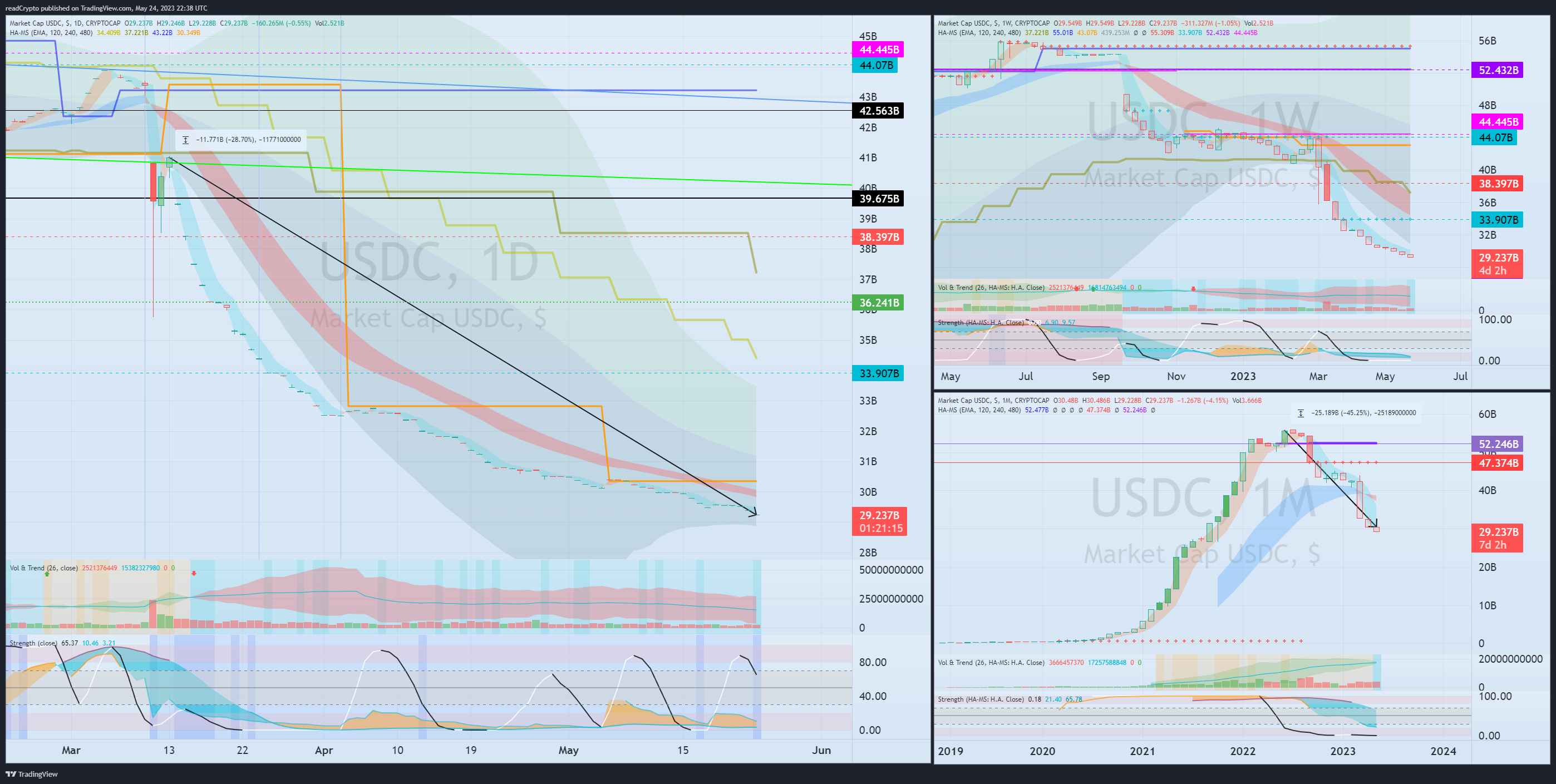This screenshot has width=1556, height=784.
Task: Click the '2023' label on weekly time axis
Action: pos(1243,376)
